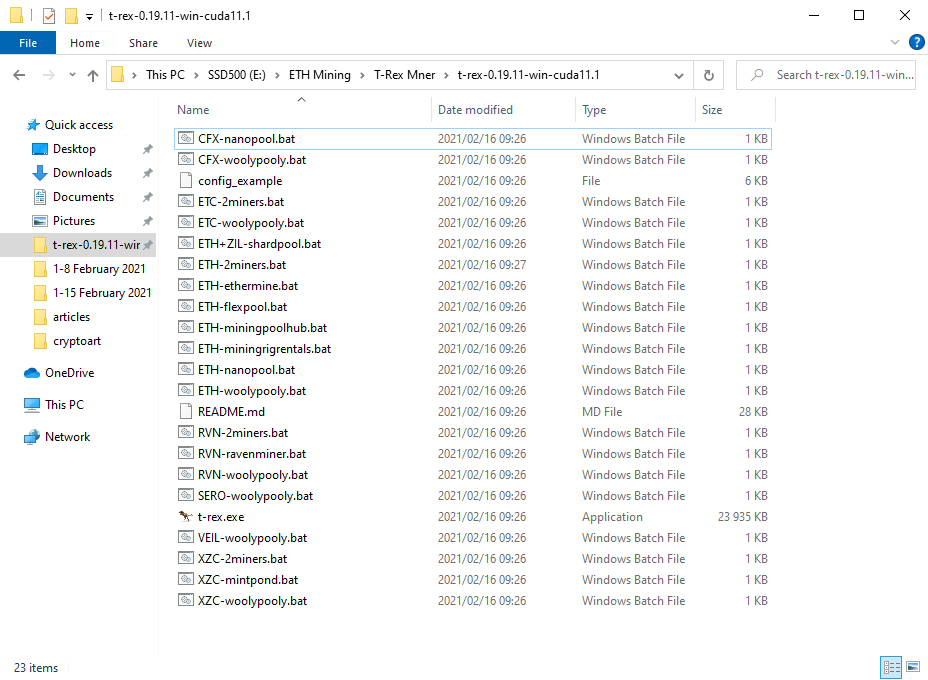Image resolution: width=928 pixels, height=680 pixels.
Task: Select ETH-ethermine.bat batch file icon
Action: [186, 285]
